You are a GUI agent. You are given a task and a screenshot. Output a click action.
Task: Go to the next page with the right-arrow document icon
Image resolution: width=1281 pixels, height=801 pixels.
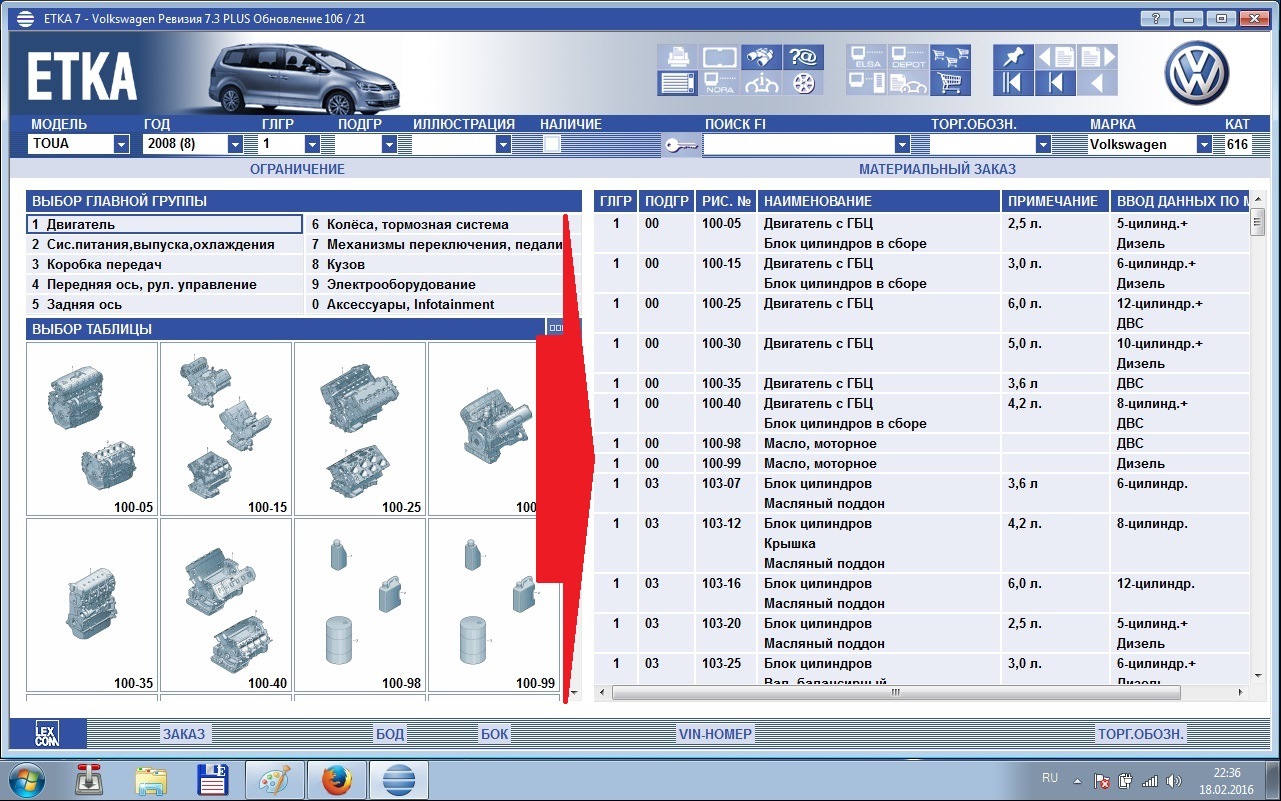click(x=1097, y=57)
